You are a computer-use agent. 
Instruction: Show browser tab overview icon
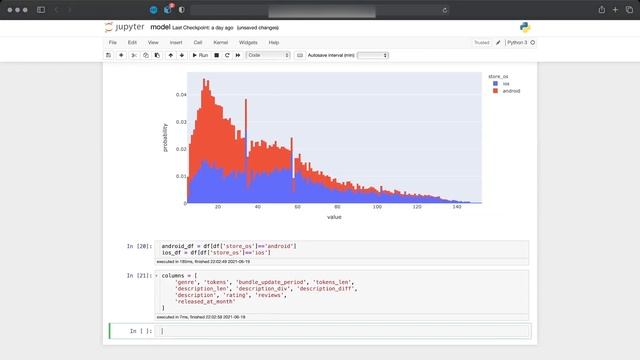click(629, 10)
